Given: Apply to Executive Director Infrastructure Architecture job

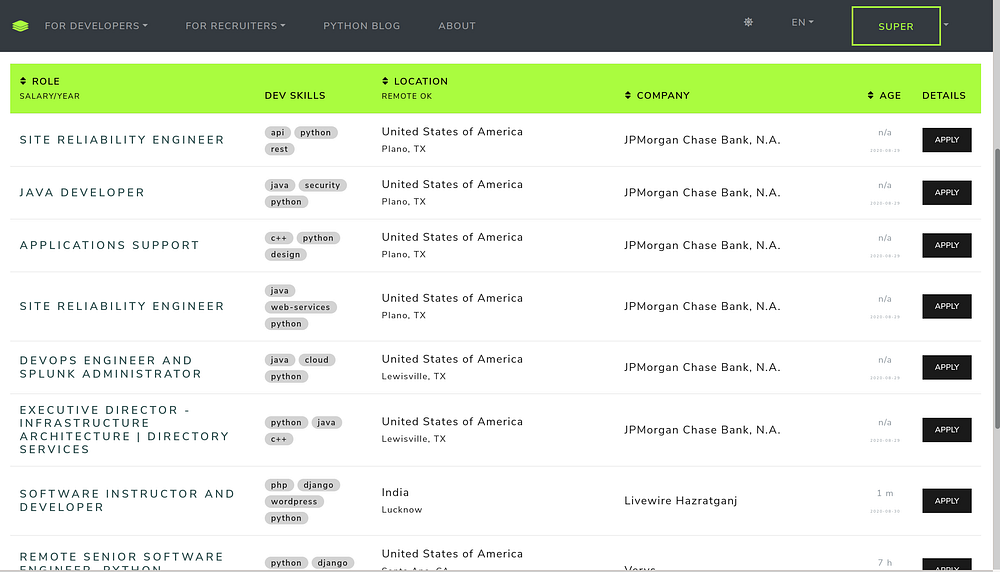Looking at the screenshot, I should click(x=947, y=430).
